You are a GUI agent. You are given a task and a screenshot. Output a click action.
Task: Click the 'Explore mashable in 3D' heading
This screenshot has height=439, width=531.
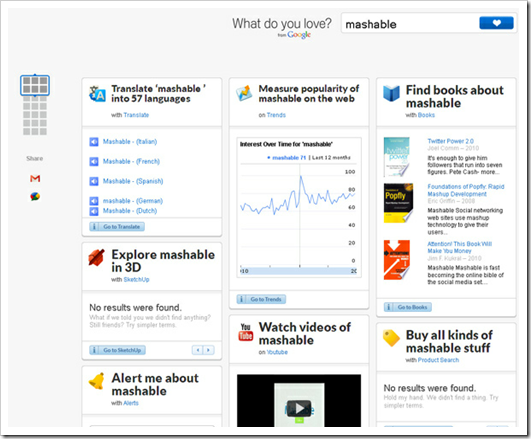tap(163, 261)
